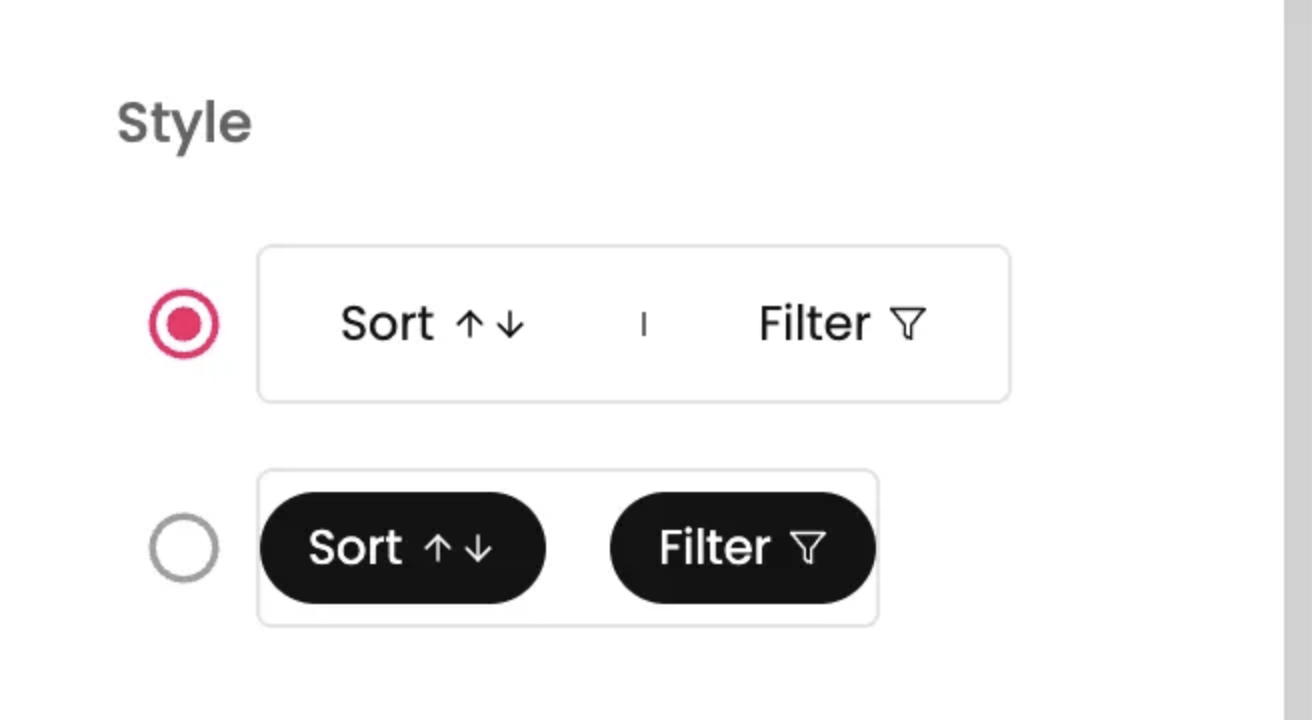Click the funnel icon inside black Filter pill

[808, 548]
